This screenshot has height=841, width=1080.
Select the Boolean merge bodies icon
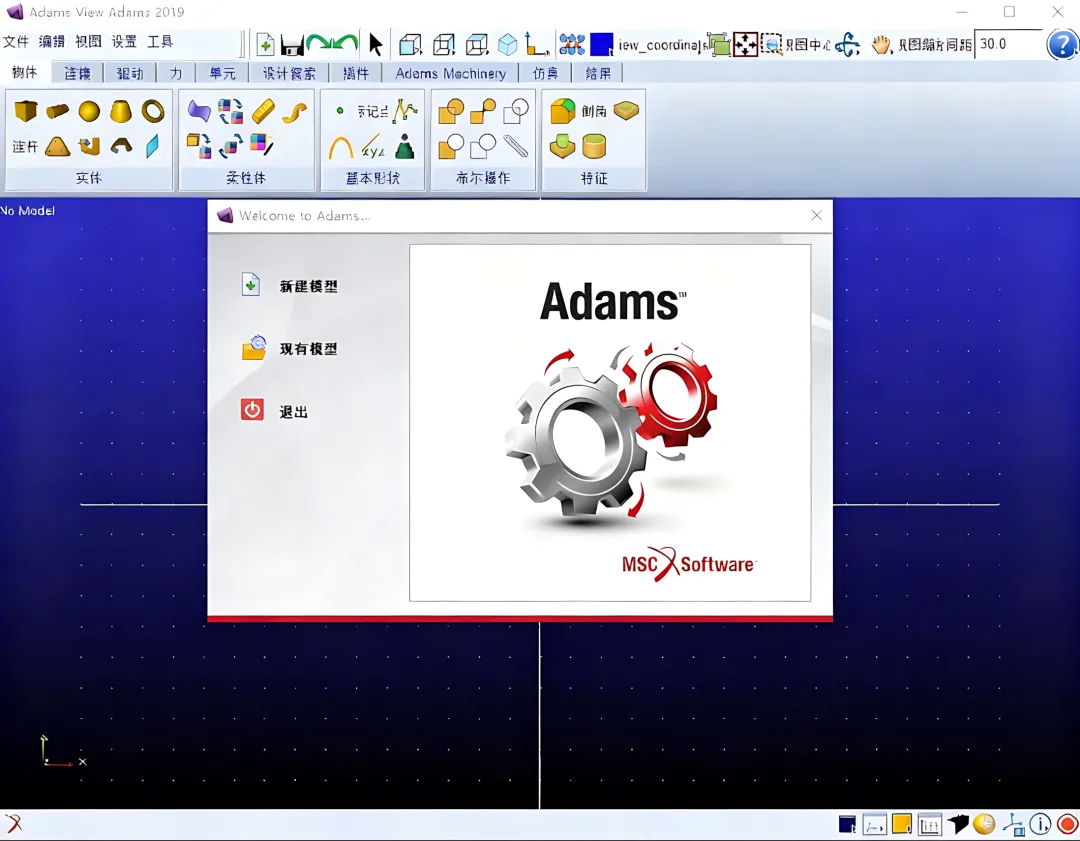(x=483, y=111)
